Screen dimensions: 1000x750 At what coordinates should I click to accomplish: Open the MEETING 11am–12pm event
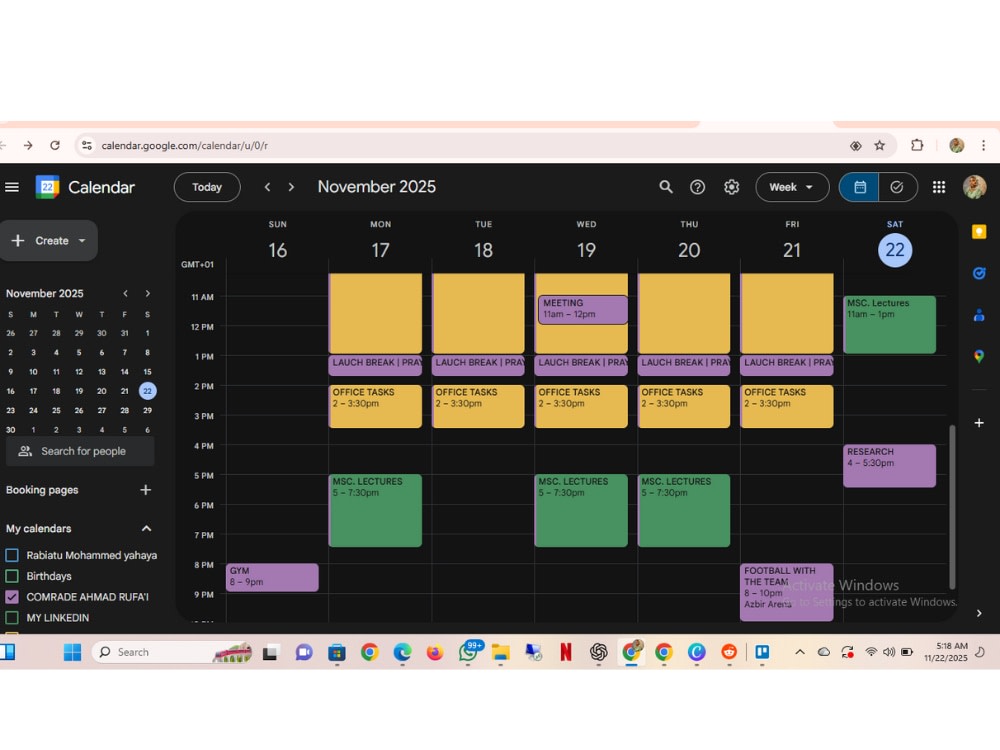coord(583,309)
